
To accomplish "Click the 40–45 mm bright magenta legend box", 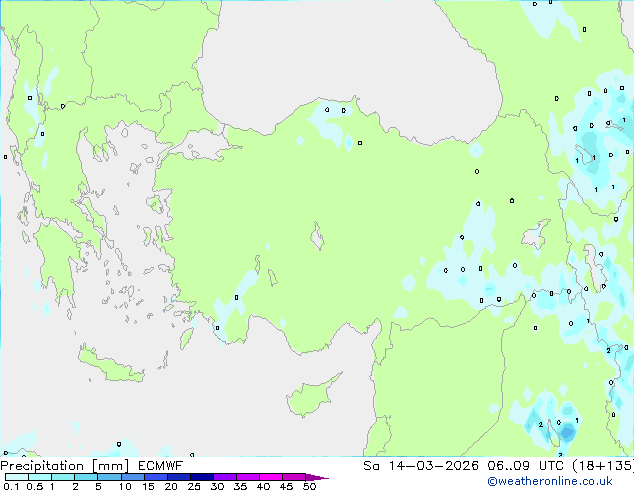I will point(271,477).
